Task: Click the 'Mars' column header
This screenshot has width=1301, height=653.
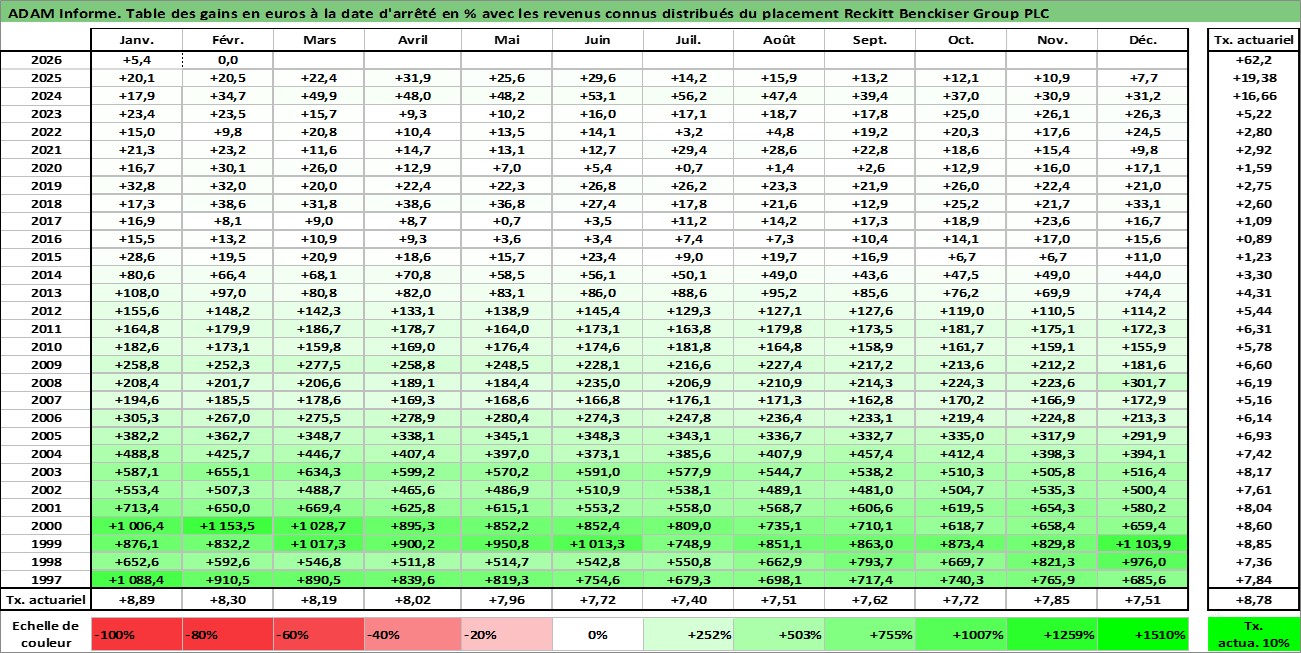Action: 318,40
